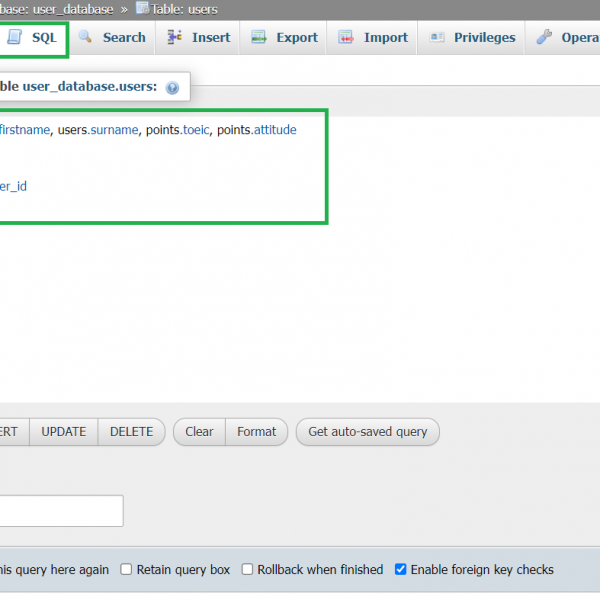The image size is (600, 600).
Task: Click the table icon in the breadcrumb
Action: tap(142, 8)
